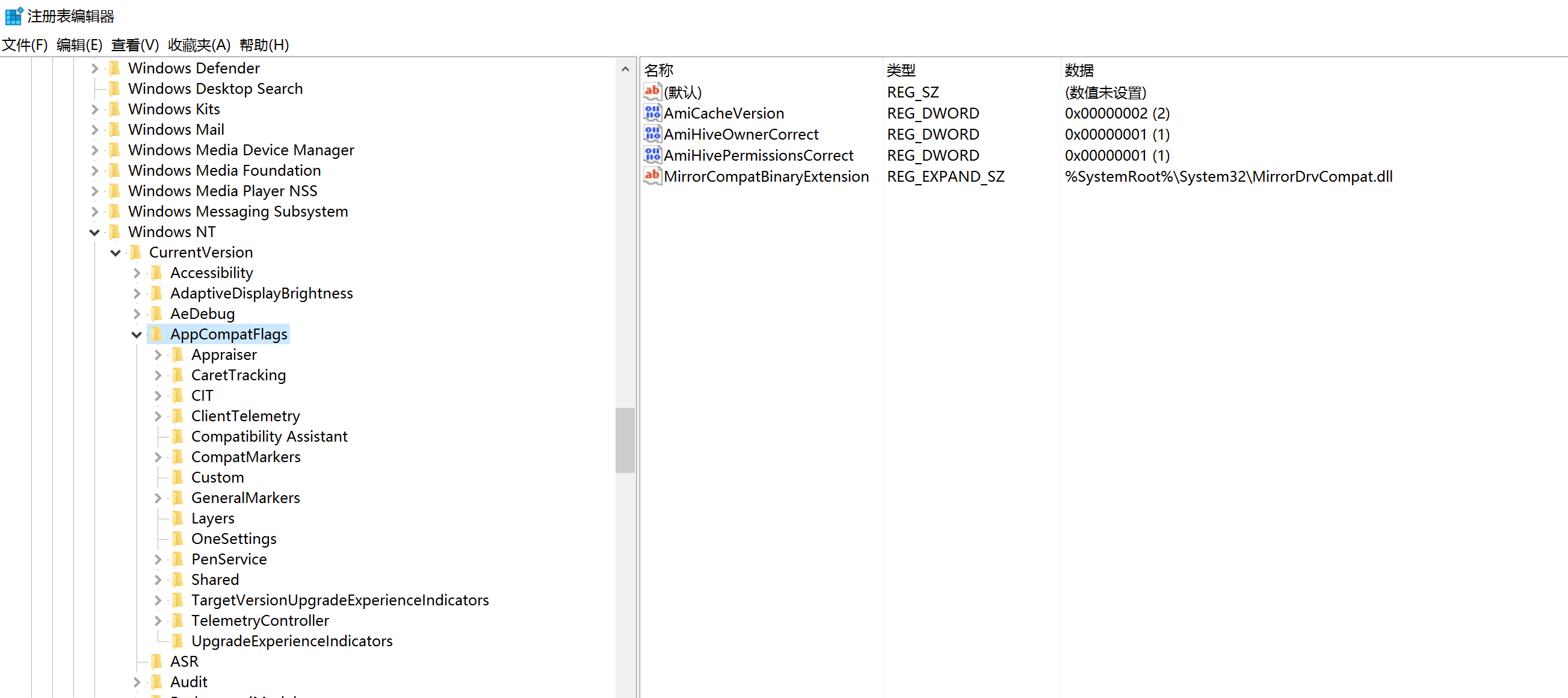Image resolution: width=1568 pixels, height=698 pixels.
Task: Click the 名称 column header
Action: point(659,70)
